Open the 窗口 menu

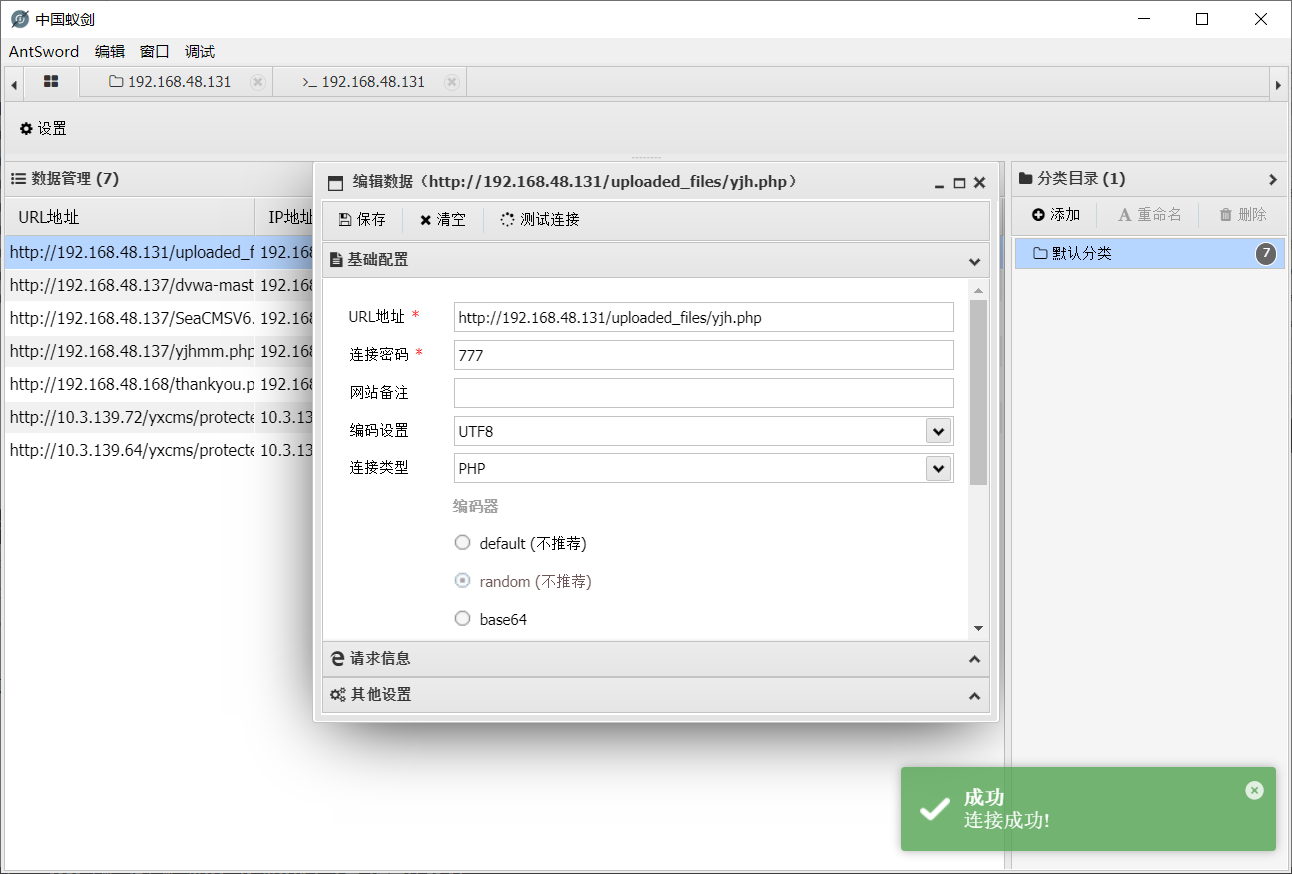tap(155, 52)
